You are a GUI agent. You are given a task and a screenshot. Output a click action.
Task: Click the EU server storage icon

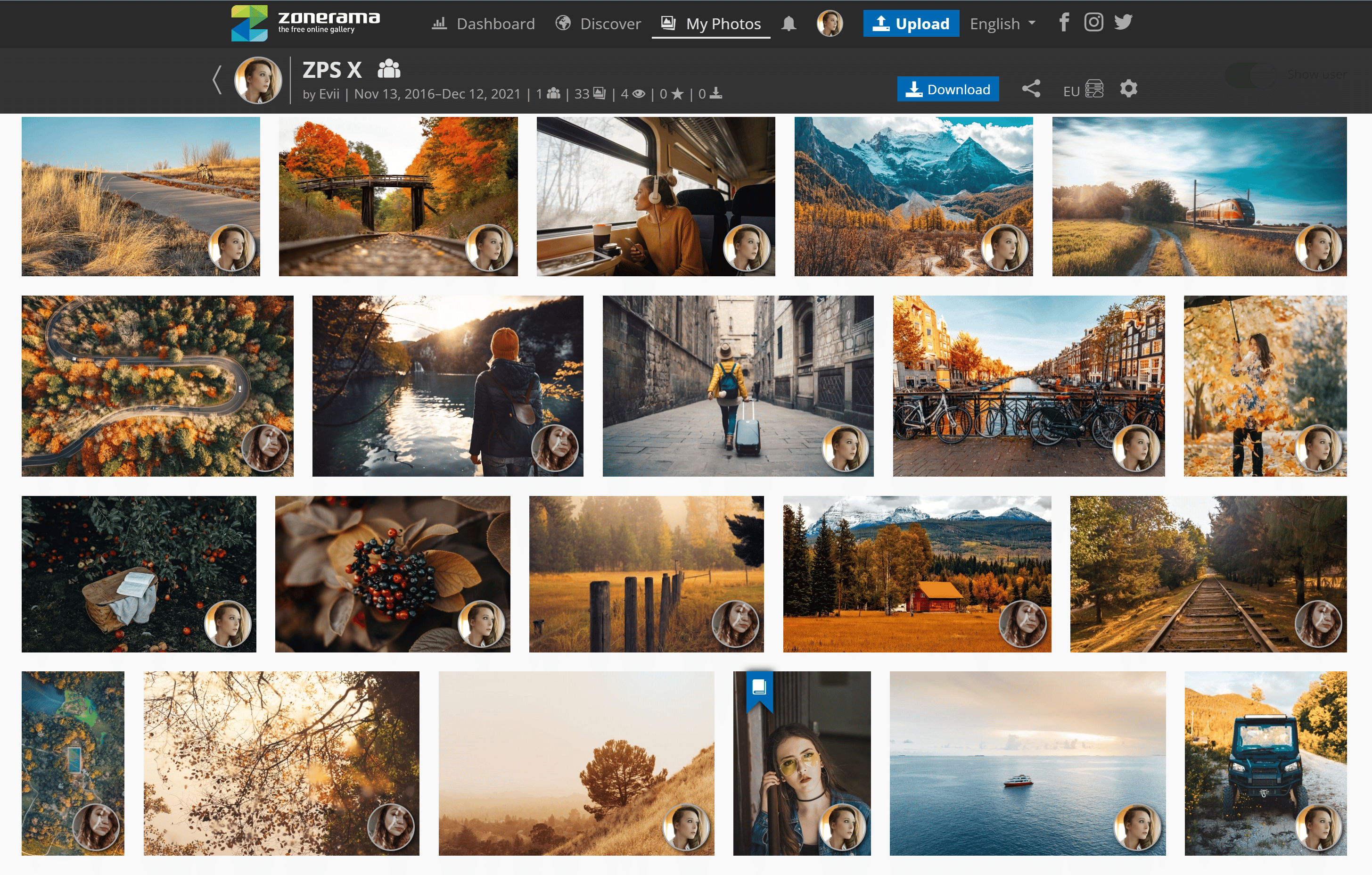1093,89
